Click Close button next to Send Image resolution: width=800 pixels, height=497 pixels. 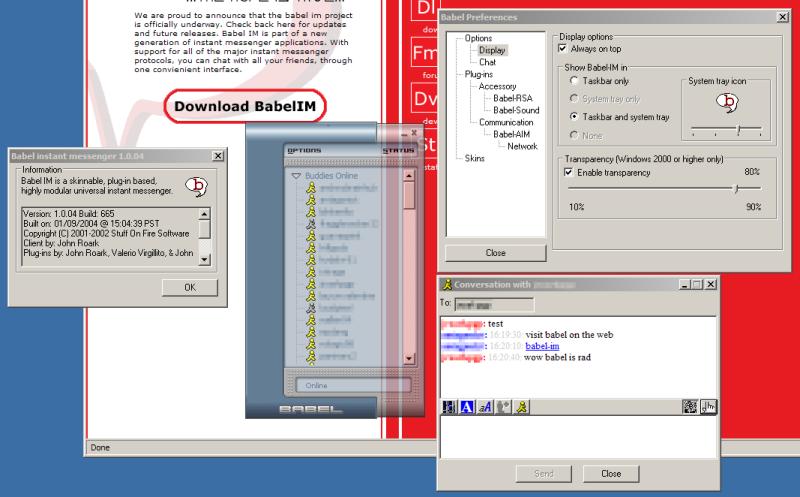pyautogui.click(x=611, y=474)
